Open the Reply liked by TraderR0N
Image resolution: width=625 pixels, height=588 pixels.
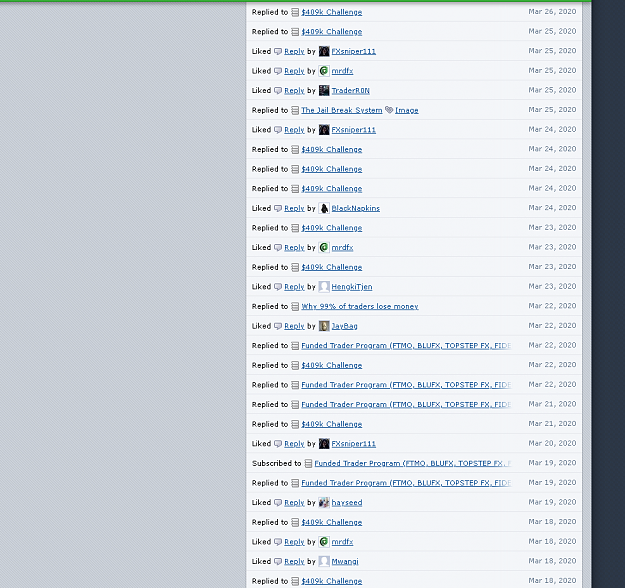click(294, 90)
